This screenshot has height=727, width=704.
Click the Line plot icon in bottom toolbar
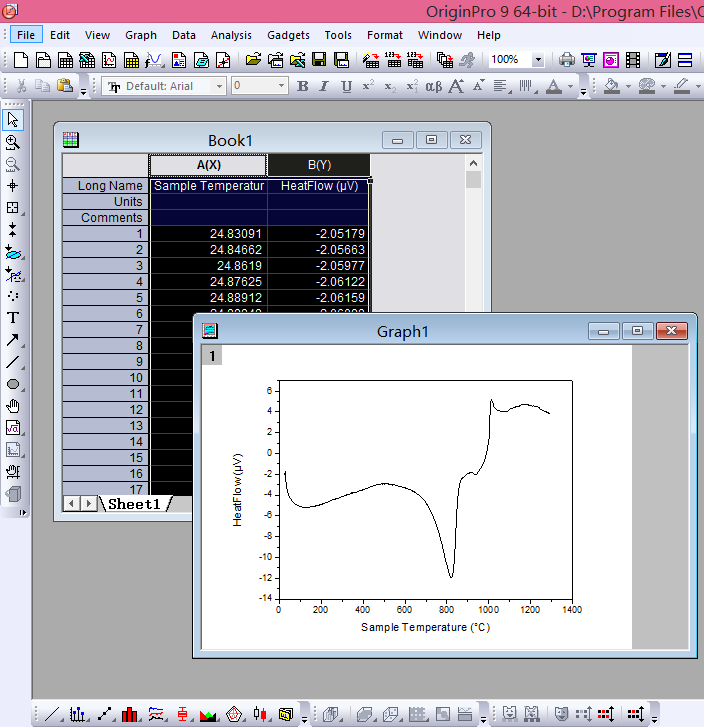53,714
